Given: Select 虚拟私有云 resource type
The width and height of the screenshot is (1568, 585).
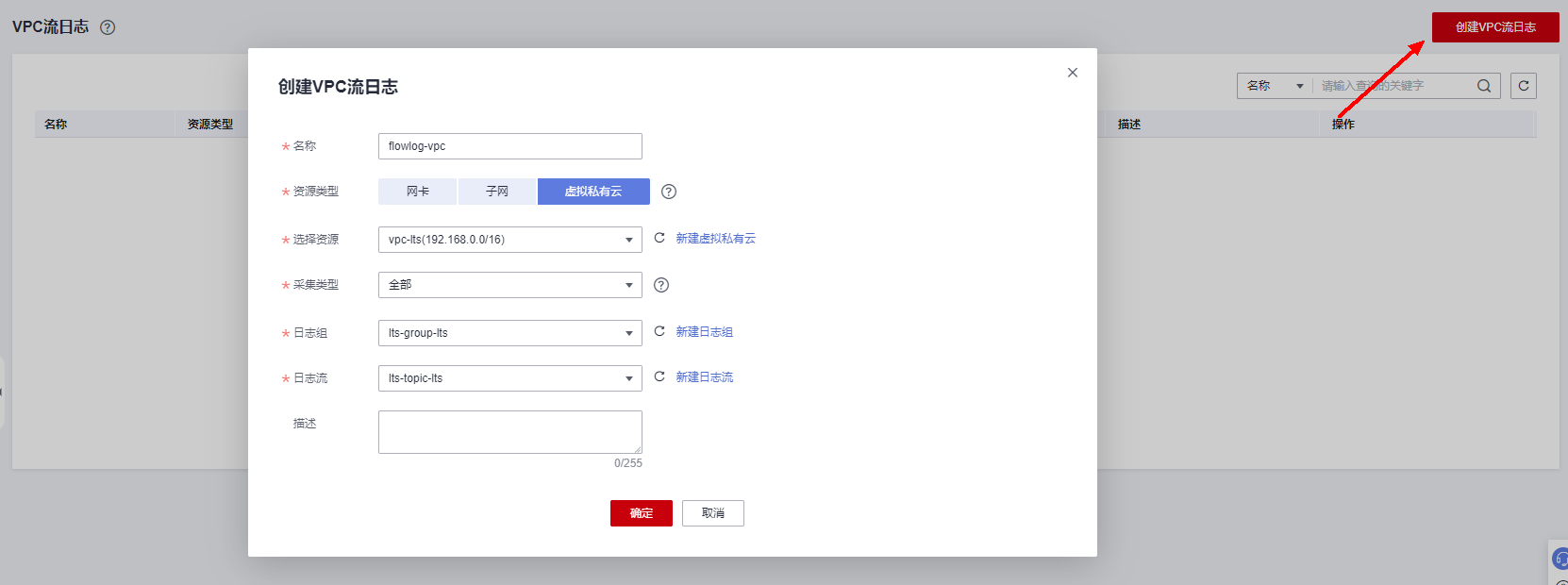Looking at the screenshot, I should (593, 192).
